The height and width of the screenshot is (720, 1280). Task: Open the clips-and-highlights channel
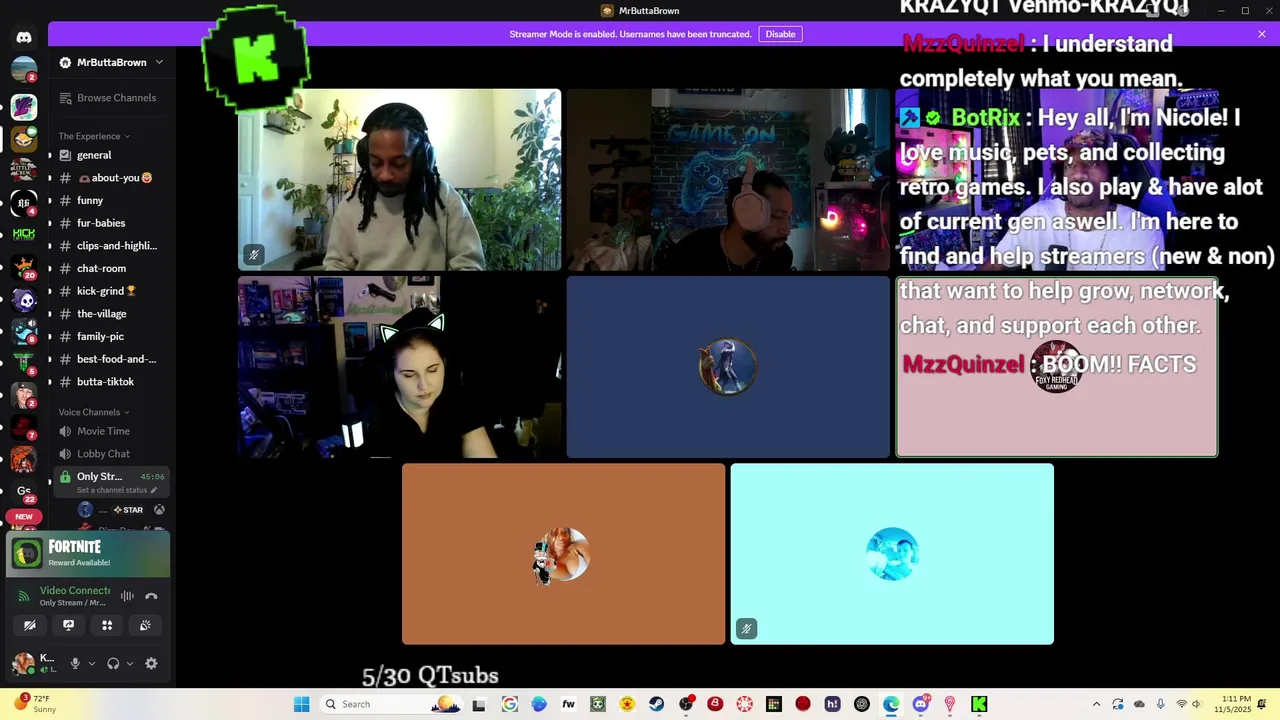tap(110, 246)
